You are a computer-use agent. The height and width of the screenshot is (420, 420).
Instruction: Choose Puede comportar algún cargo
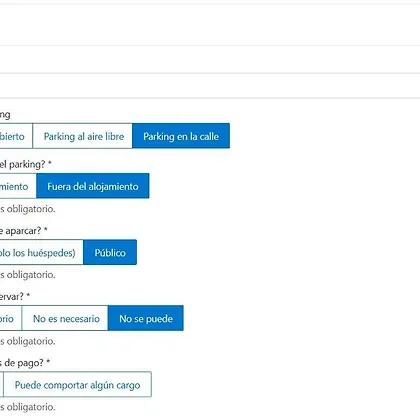(77, 385)
